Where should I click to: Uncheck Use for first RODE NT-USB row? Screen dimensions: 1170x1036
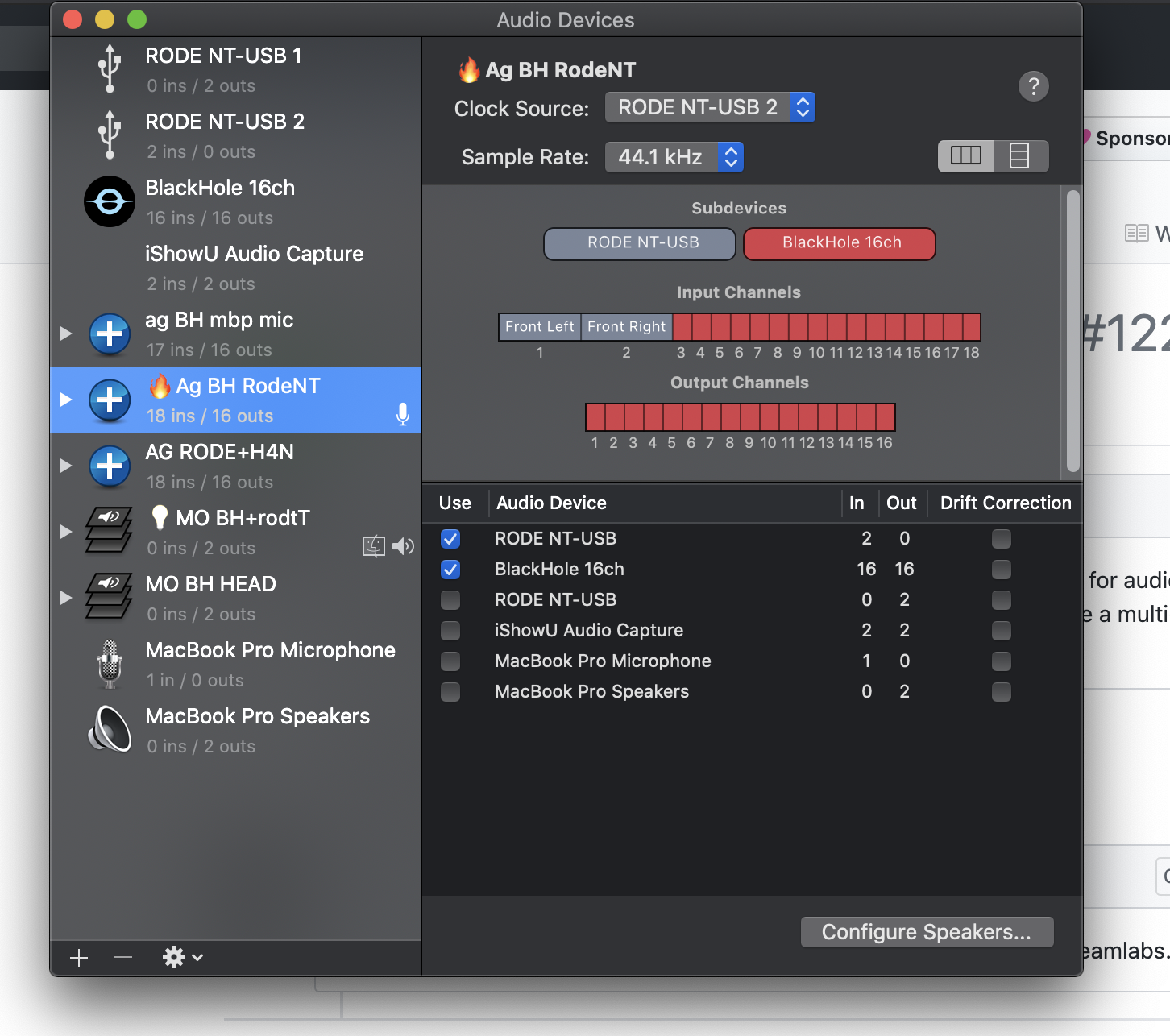click(450, 539)
